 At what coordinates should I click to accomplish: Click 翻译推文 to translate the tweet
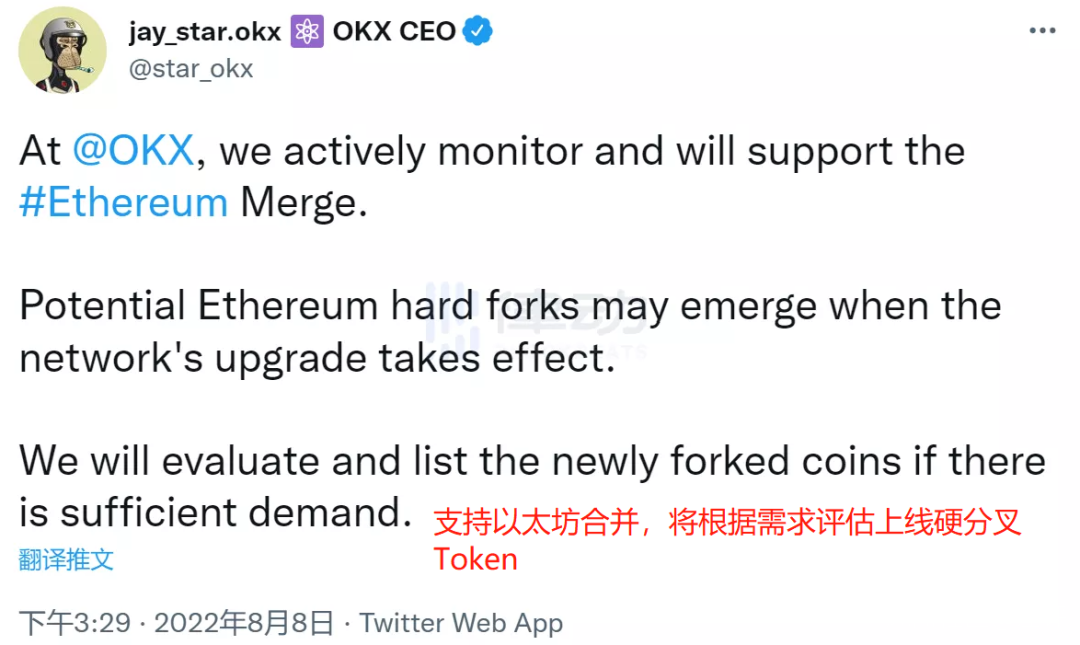[x=66, y=559]
